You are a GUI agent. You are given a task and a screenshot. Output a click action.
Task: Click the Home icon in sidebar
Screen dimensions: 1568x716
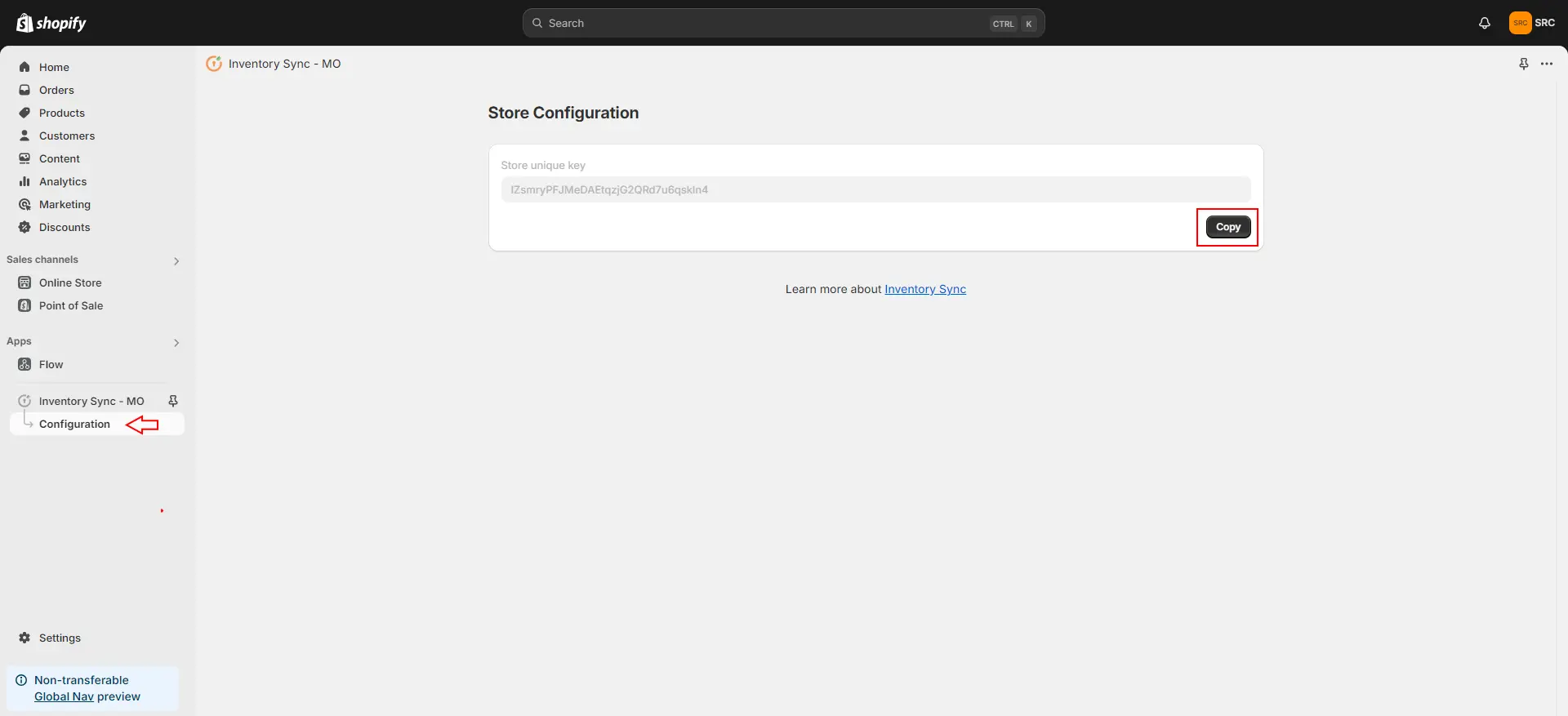(24, 67)
